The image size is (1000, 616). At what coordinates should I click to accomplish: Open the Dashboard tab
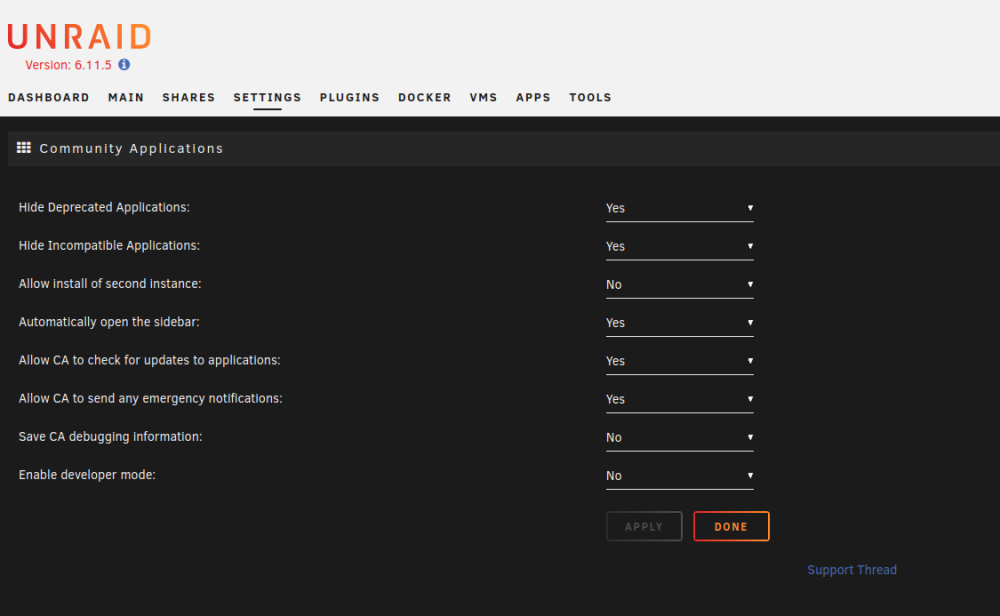pos(48,98)
